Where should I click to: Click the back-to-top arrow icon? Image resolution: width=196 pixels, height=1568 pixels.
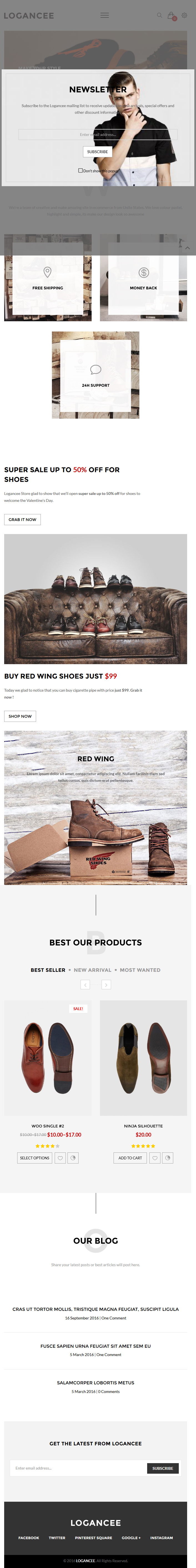tap(187, 248)
